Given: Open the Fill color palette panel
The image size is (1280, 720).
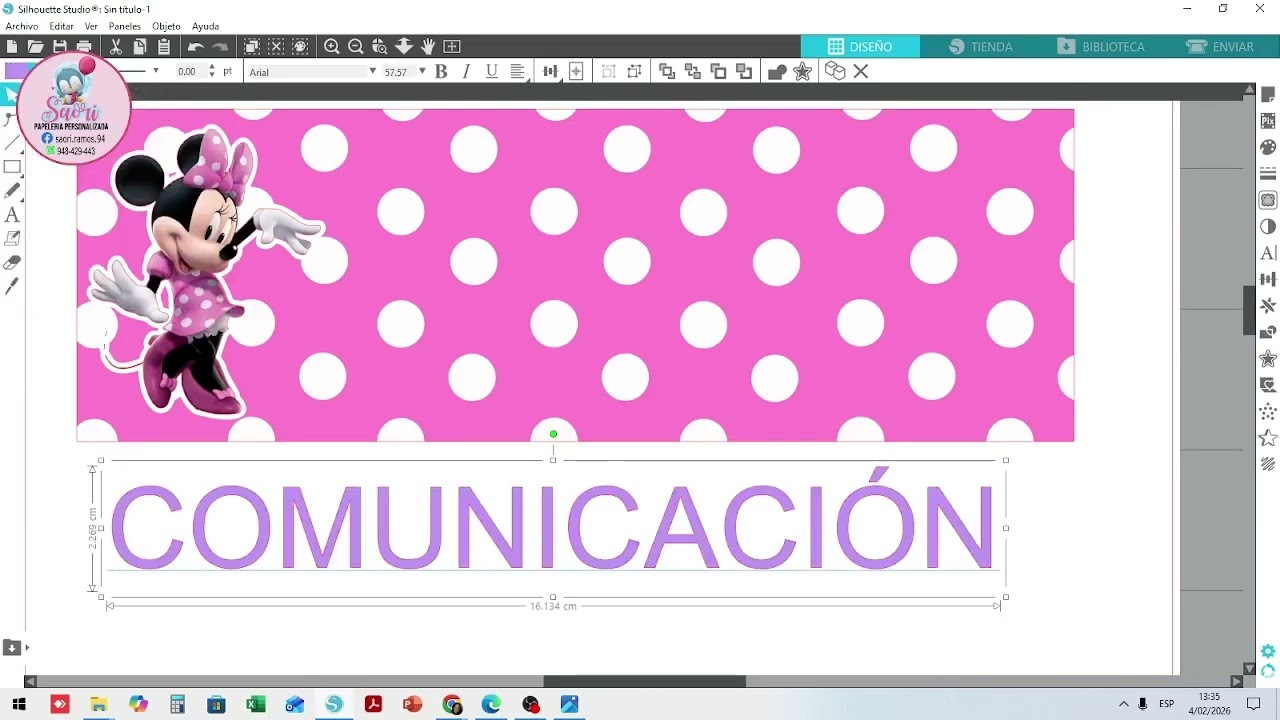Looking at the screenshot, I should click(1268, 147).
